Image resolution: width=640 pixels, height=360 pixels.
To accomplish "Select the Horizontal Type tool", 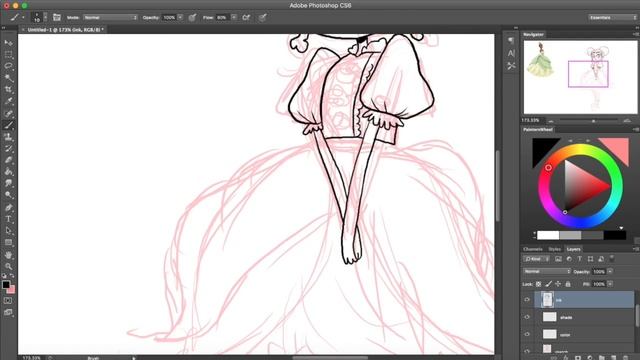I will tap(8, 219).
